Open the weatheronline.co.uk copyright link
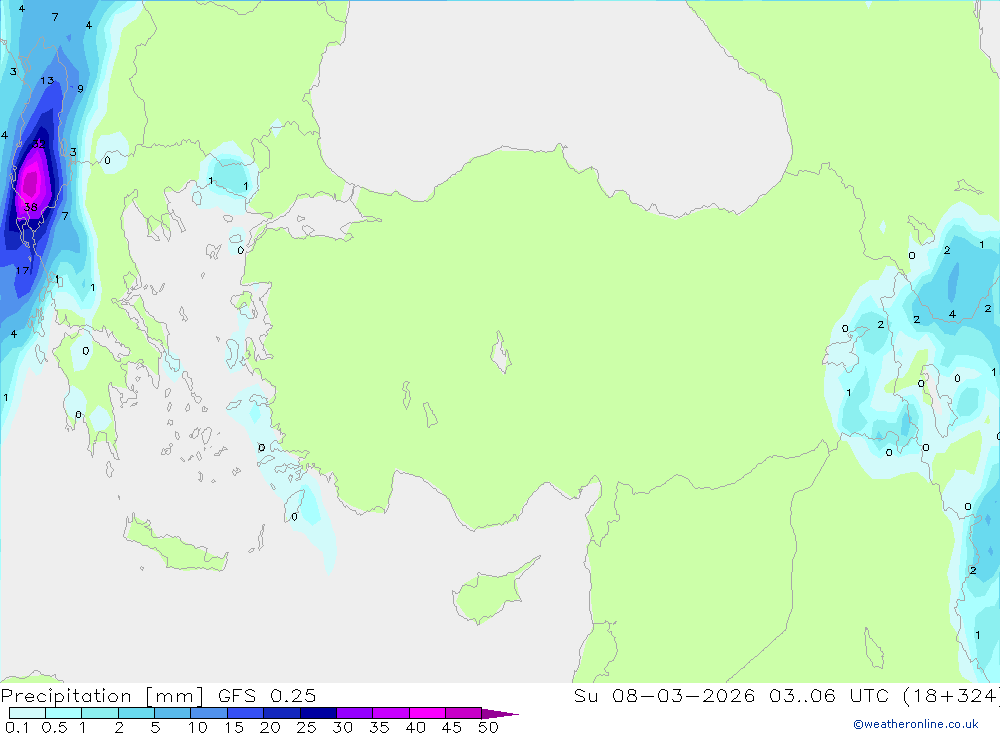The height and width of the screenshot is (733, 1000). point(916,724)
